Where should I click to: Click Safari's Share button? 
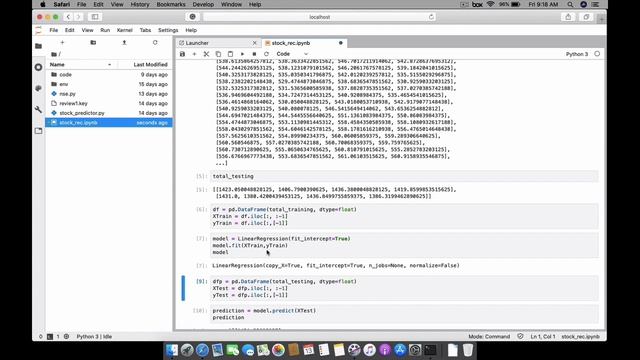pos(568,17)
